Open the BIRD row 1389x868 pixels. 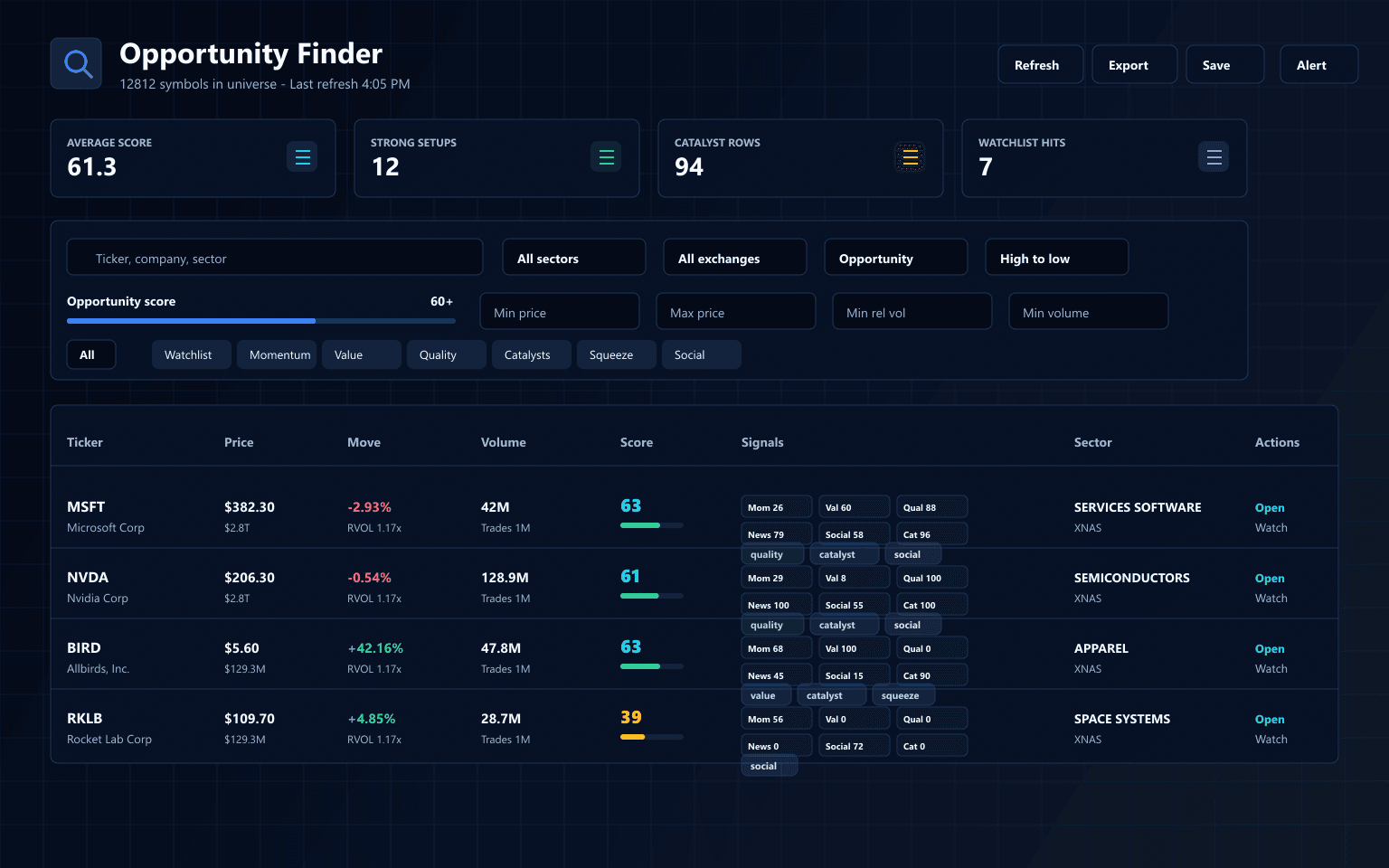1270,649
